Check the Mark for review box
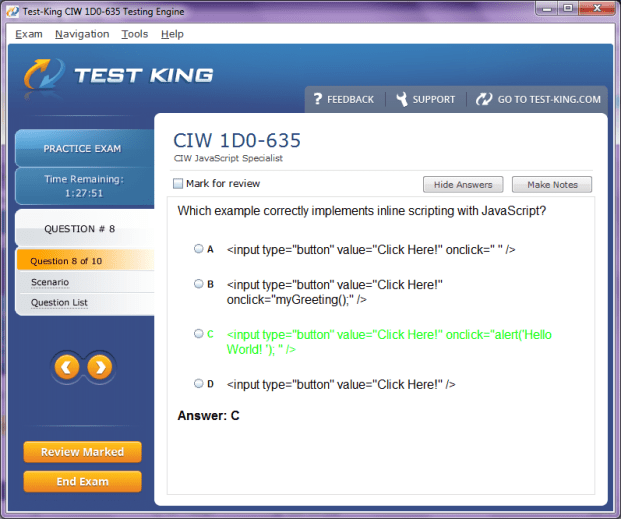 [178, 183]
